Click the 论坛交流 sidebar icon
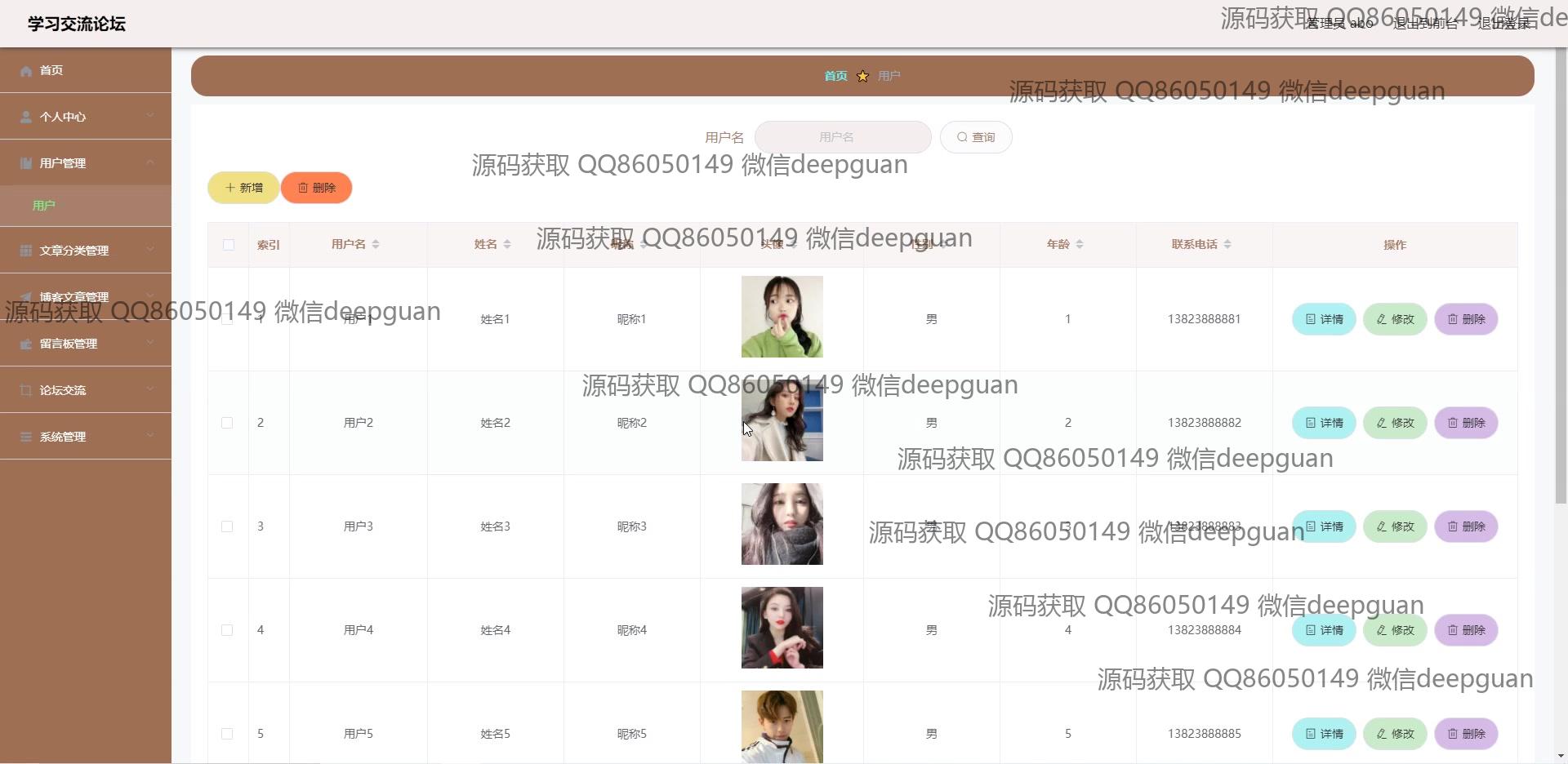 click(26, 390)
